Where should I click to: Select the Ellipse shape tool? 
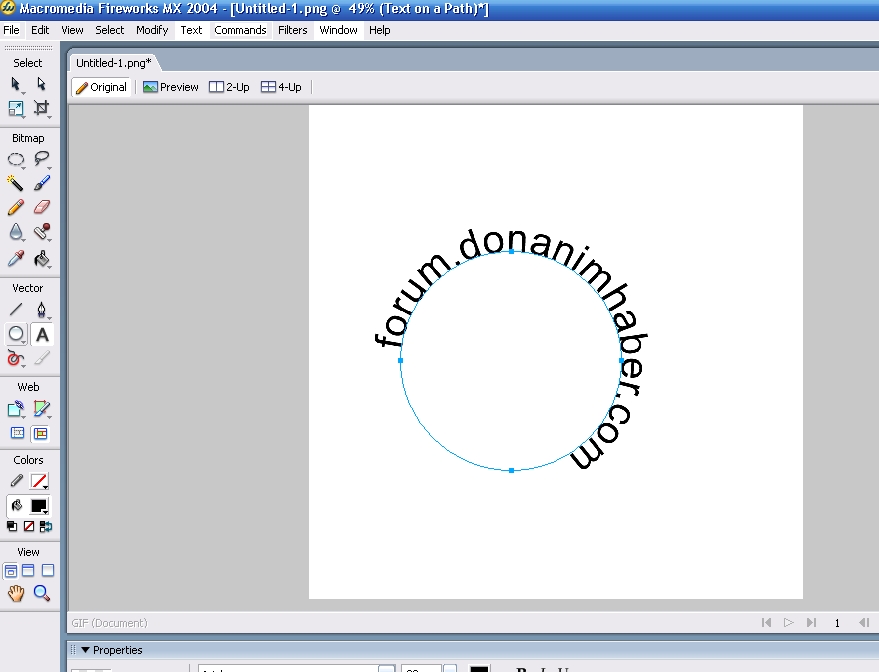tap(16, 335)
